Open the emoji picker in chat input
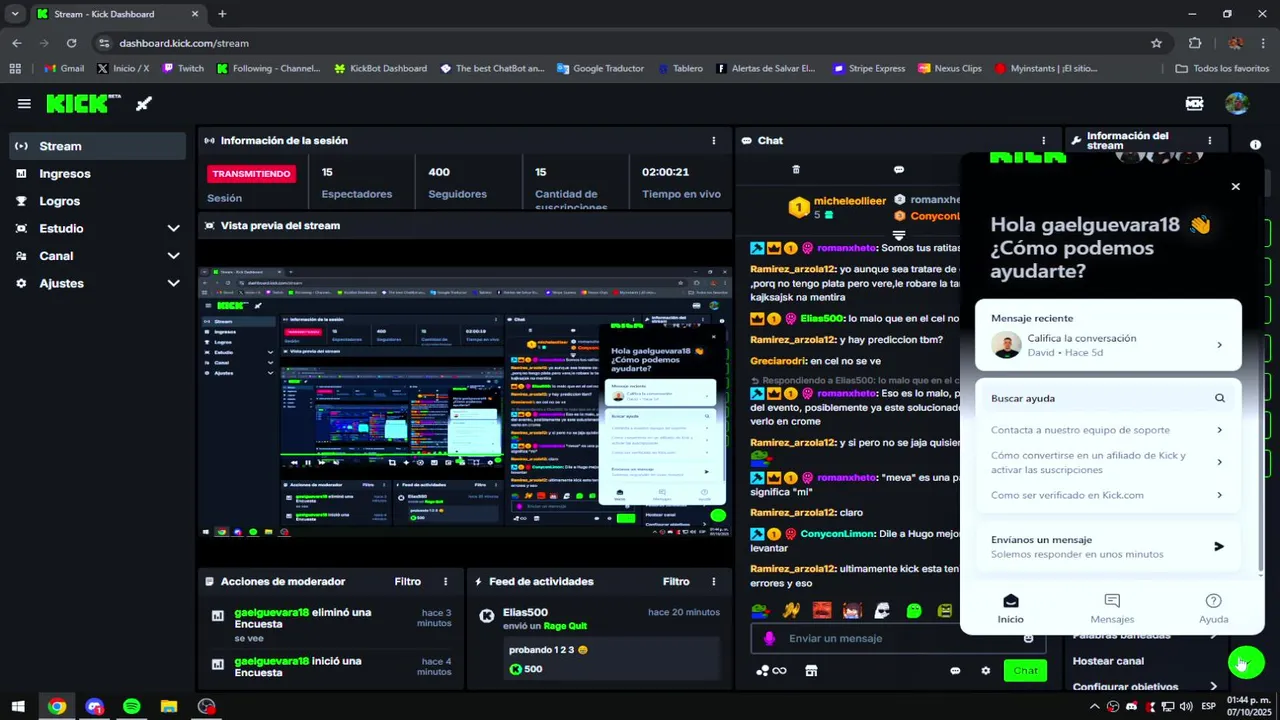 (1028, 638)
